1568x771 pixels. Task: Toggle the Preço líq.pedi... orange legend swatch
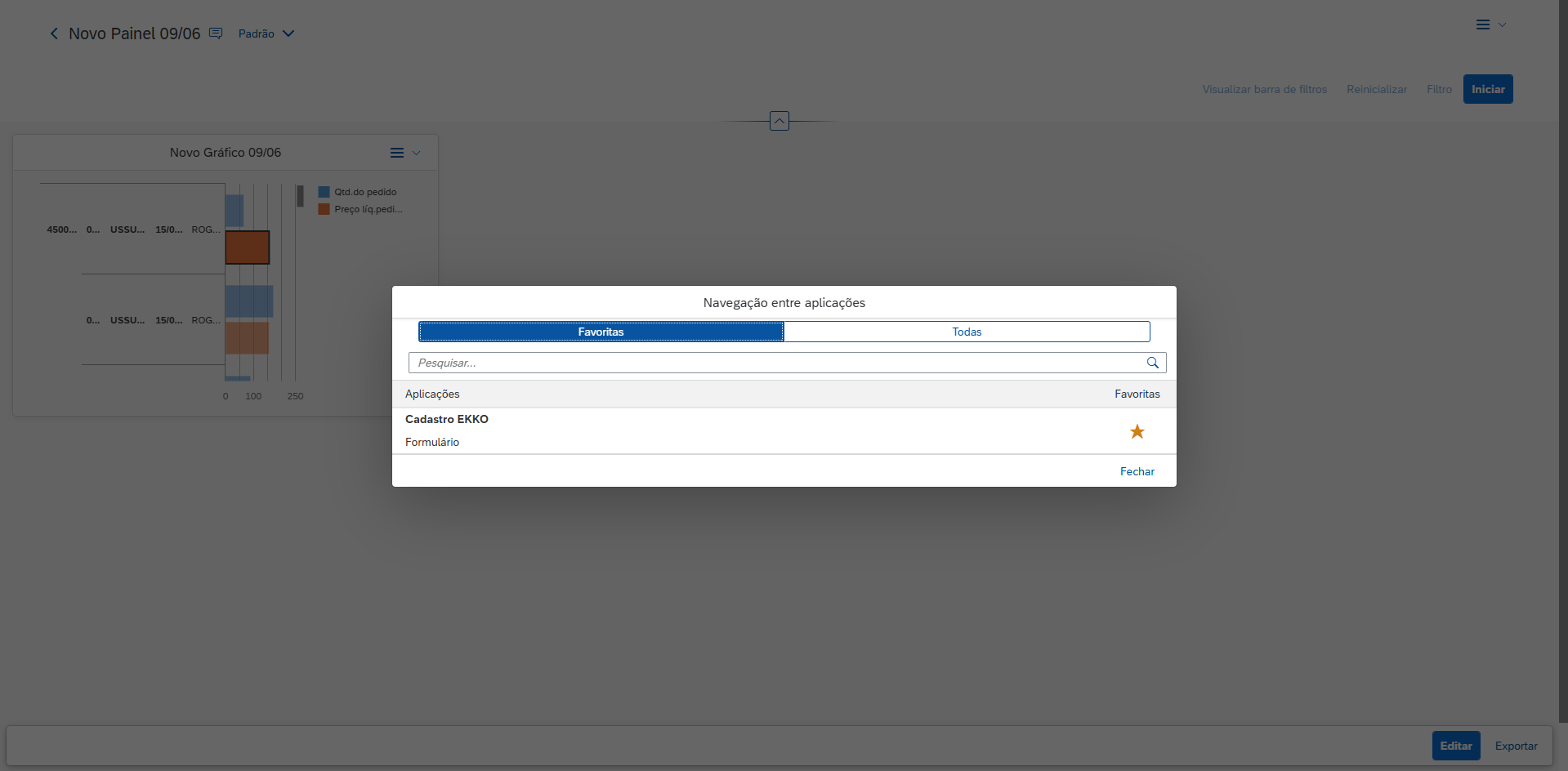click(324, 209)
